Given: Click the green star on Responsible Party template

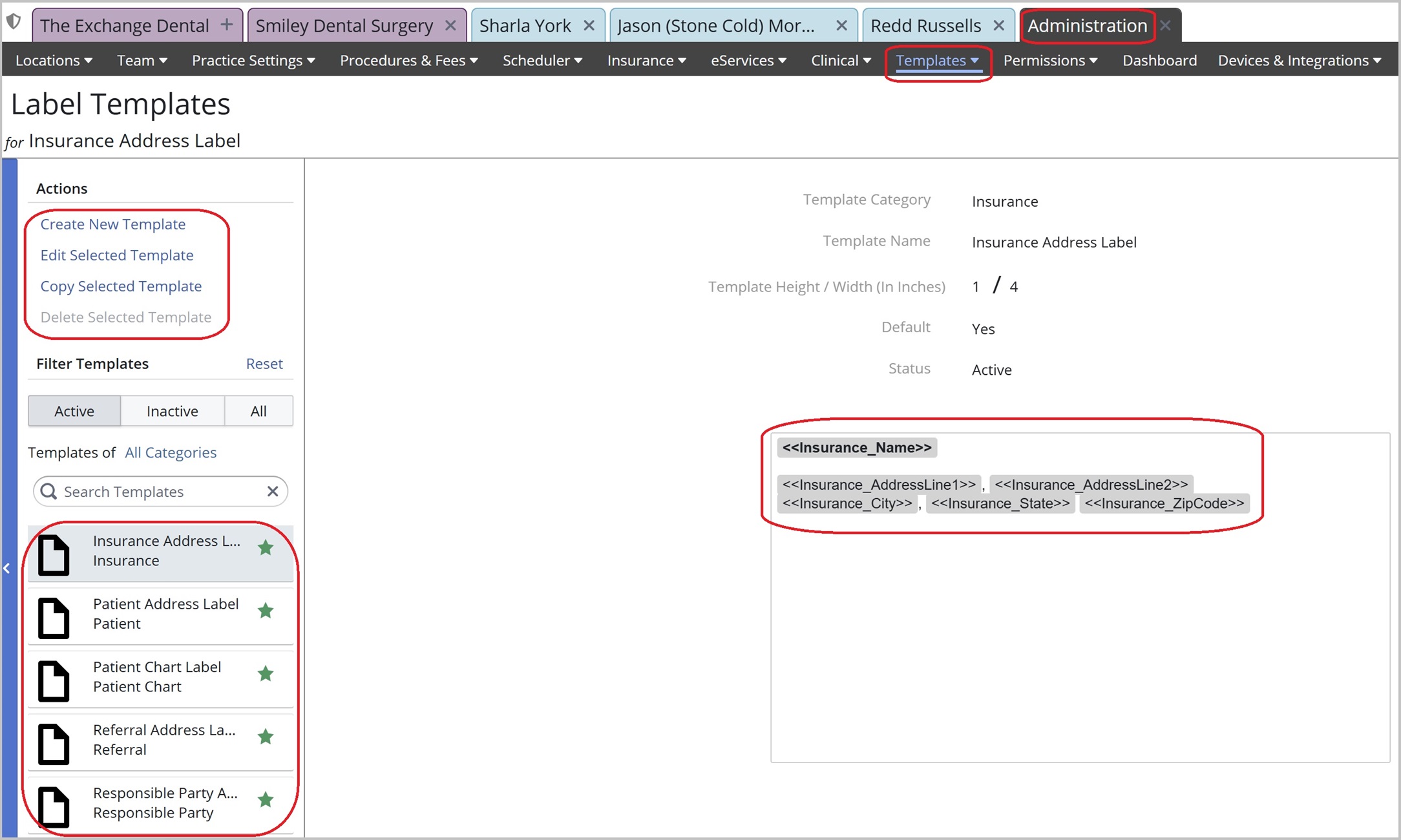Looking at the screenshot, I should point(266,800).
